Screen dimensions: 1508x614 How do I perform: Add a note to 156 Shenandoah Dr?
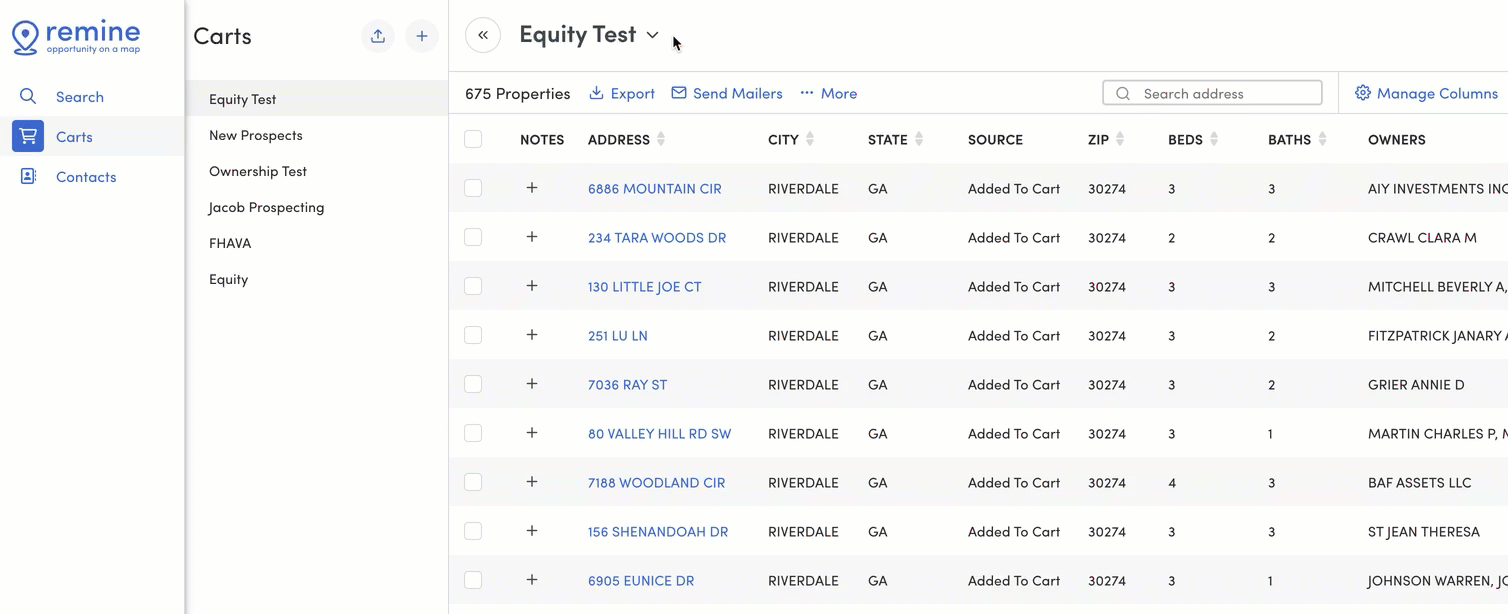532,530
